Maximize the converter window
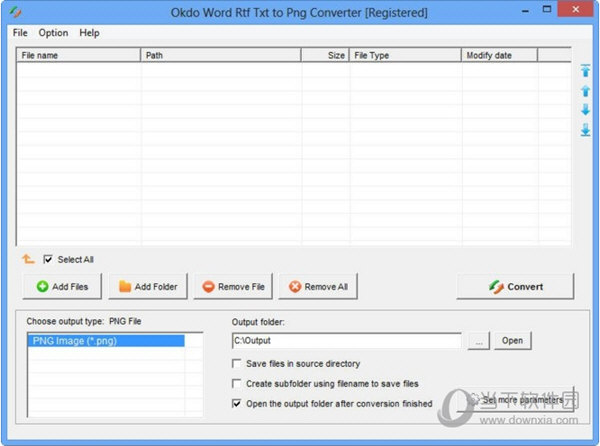 (547, 10)
